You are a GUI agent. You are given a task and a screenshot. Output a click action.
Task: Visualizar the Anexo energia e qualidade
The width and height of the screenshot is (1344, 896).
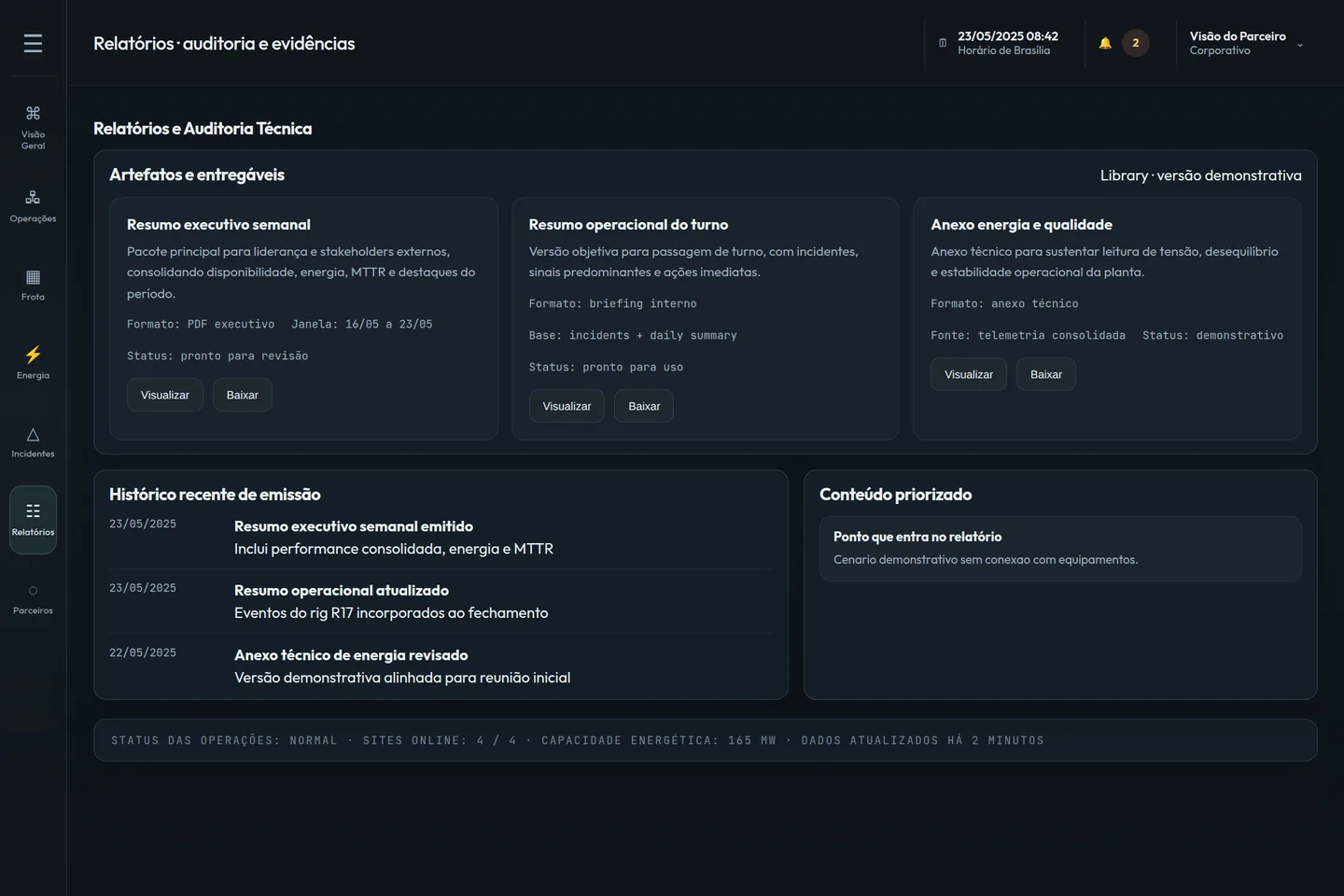[969, 374]
